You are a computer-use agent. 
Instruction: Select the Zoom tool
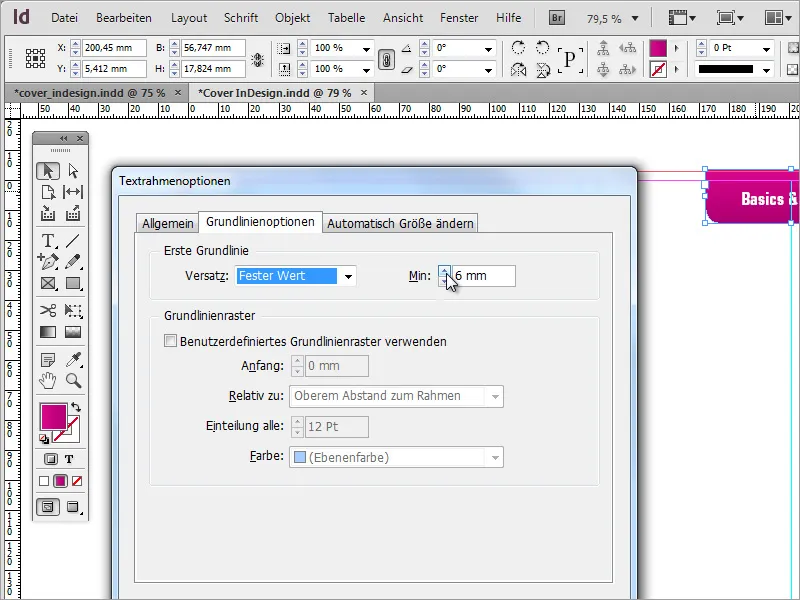point(73,381)
